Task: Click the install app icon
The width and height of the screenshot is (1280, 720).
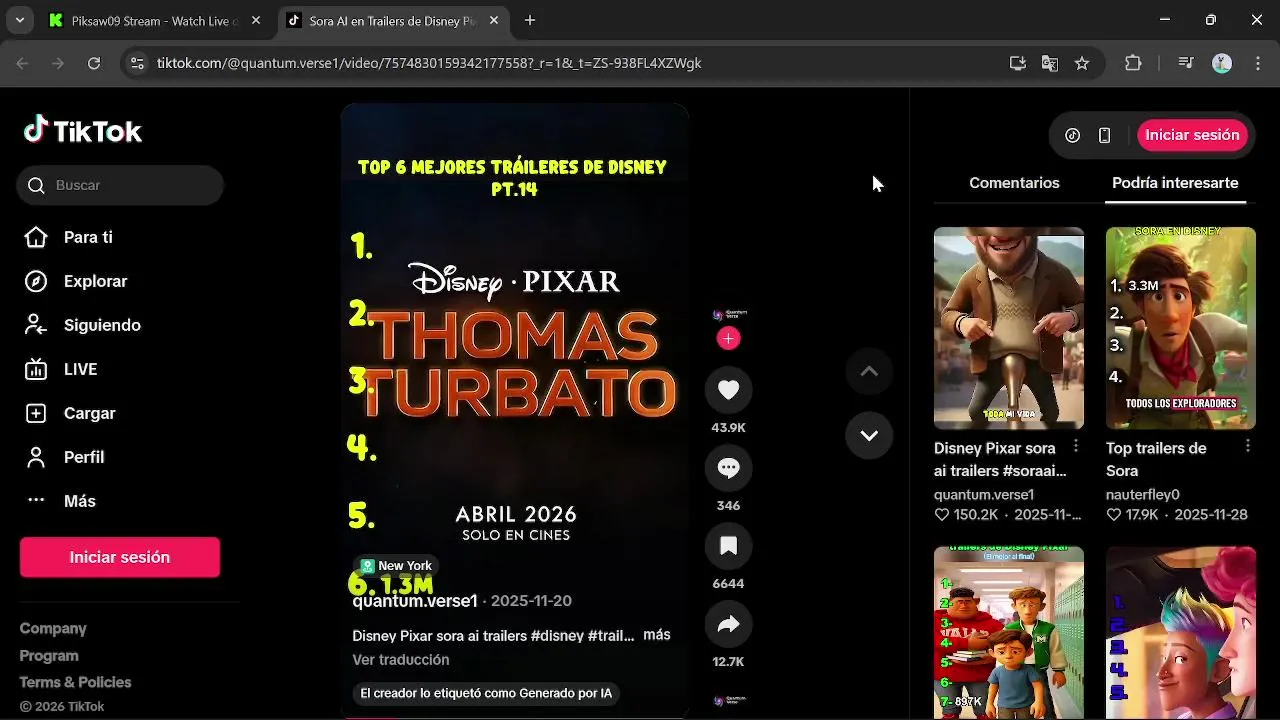Action: click(x=1018, y=63)
